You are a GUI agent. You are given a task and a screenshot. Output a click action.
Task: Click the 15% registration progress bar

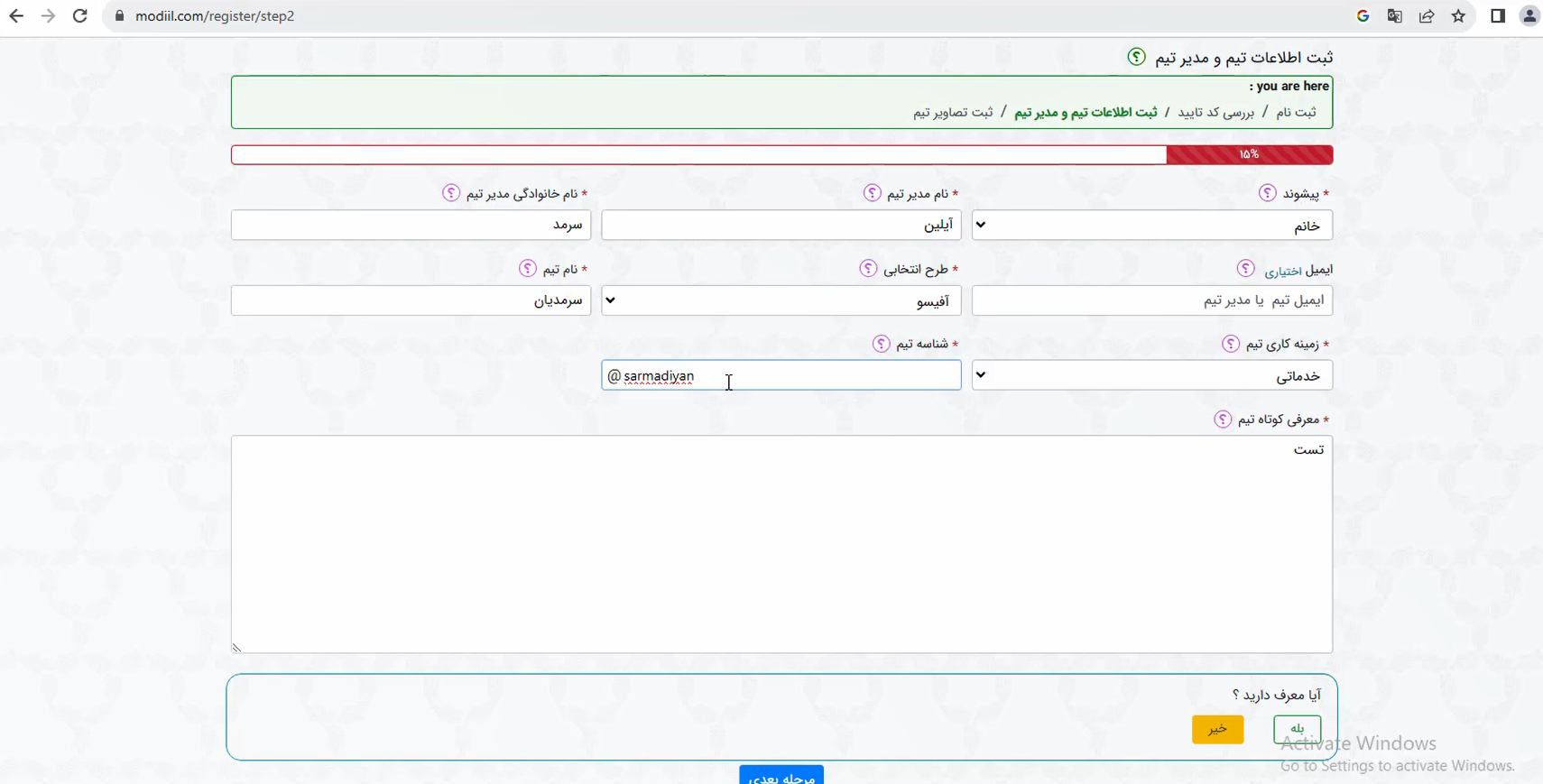(x=781, y=155)
